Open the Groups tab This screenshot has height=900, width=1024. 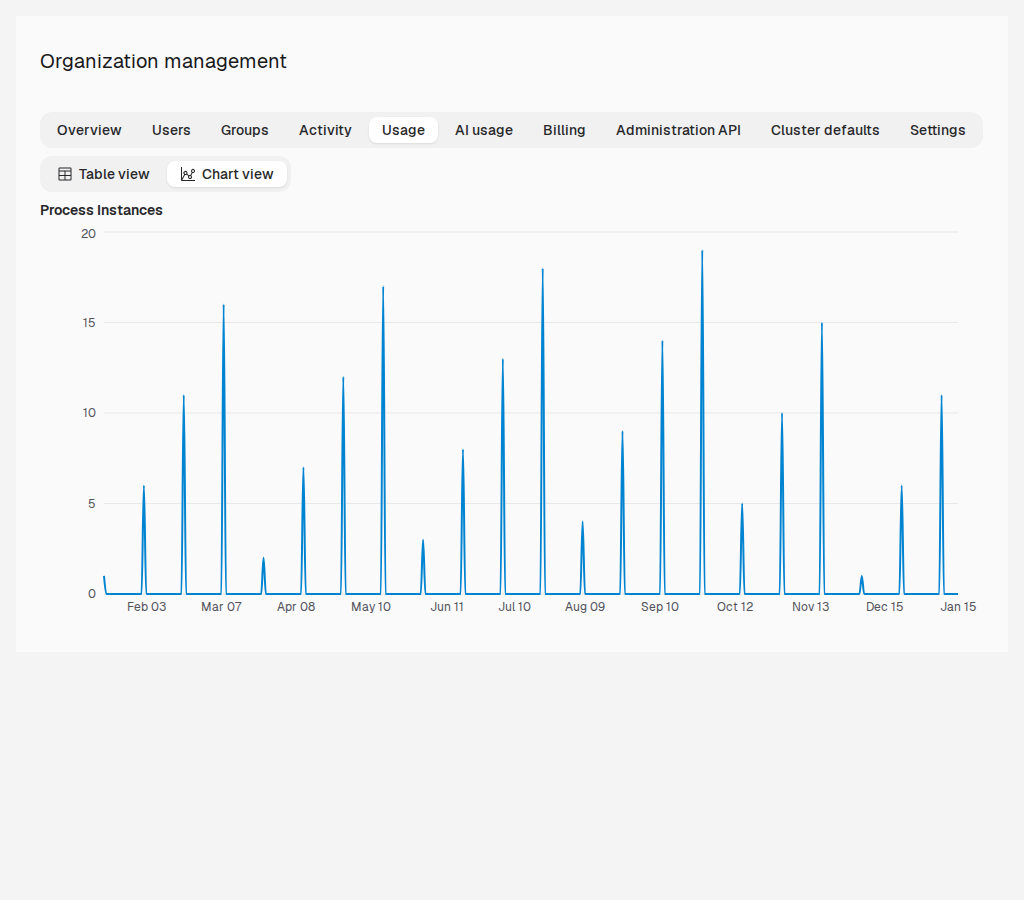[x=244, y=130]
